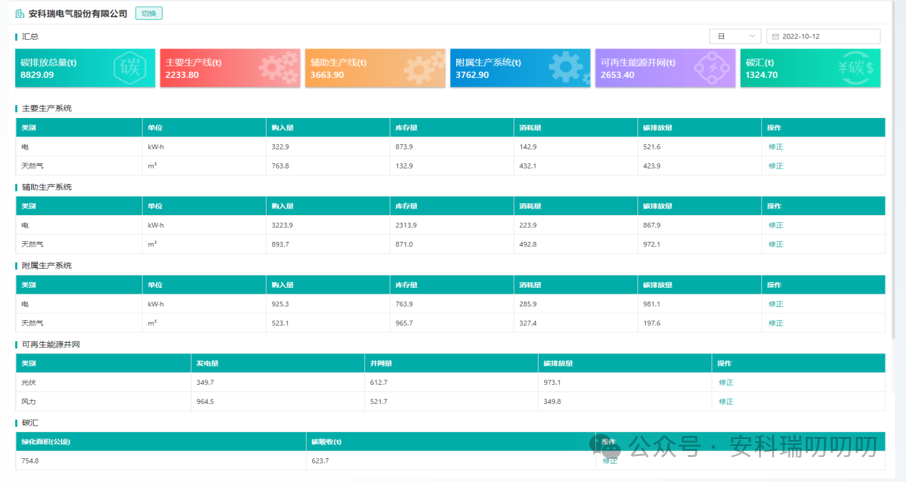Click the hexagon carbon icon on 碳排放总量 card
906x482 pixels.
pyautogui.click(x=130, y=68)
